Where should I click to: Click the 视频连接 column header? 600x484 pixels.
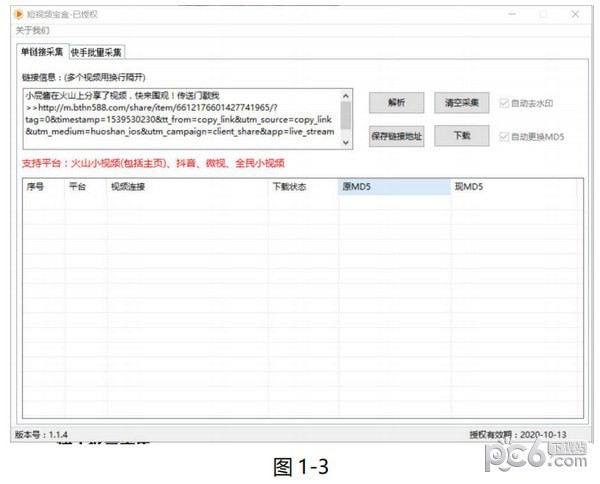[188, 187]
